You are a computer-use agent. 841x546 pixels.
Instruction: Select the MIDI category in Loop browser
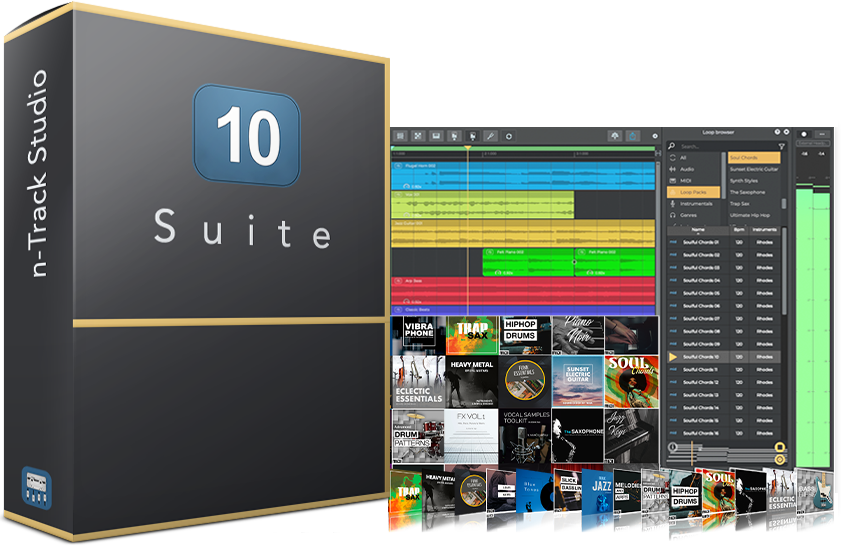pyautogui.click(x=694, y=181)
